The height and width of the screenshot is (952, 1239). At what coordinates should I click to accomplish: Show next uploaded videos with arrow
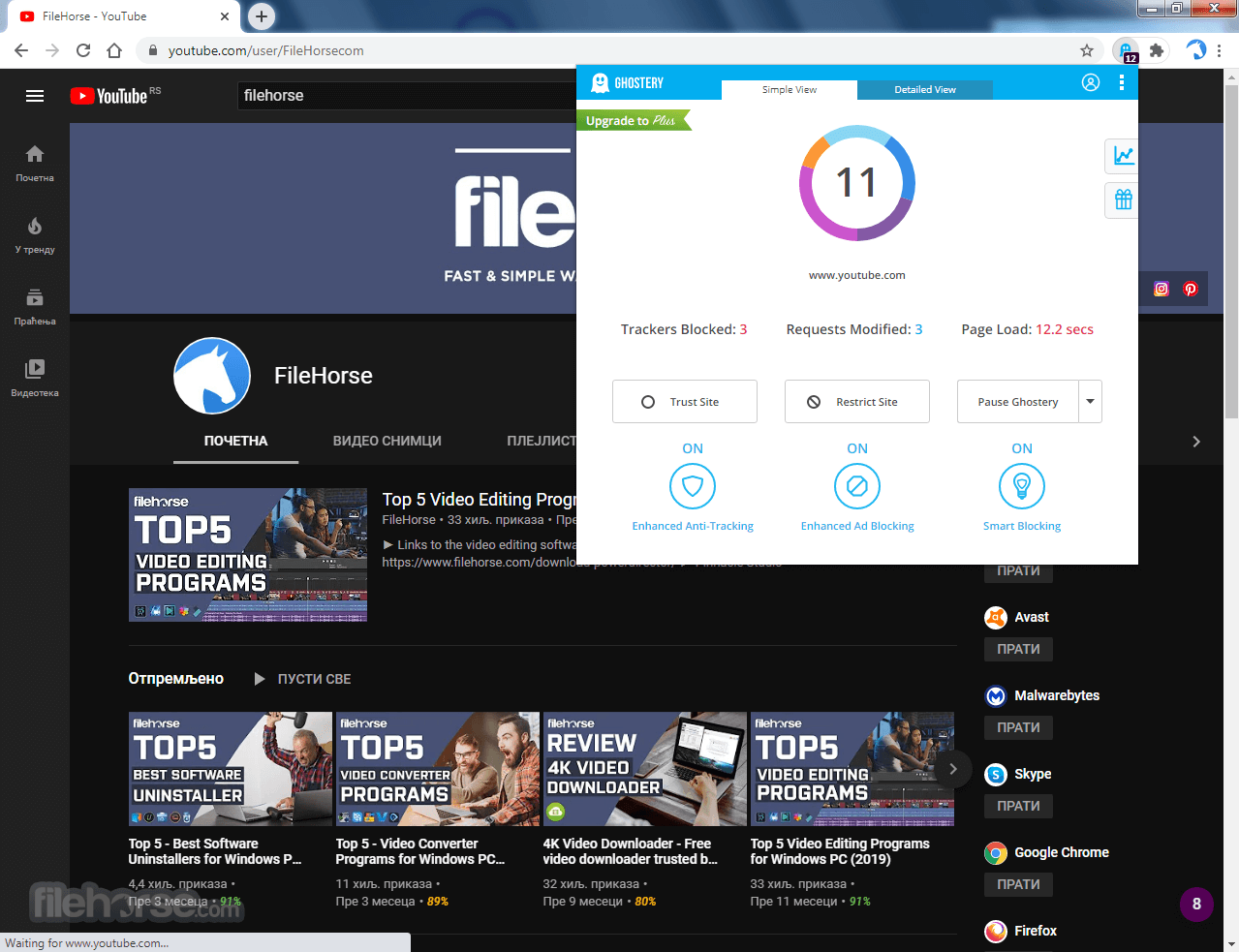953,769
